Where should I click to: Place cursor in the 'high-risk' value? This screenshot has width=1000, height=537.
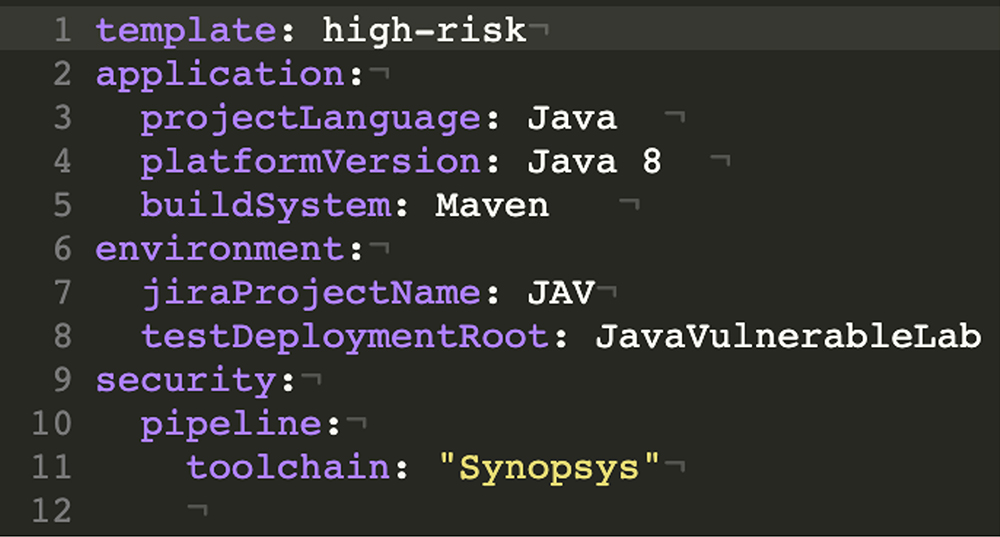(x=424, y=31)
